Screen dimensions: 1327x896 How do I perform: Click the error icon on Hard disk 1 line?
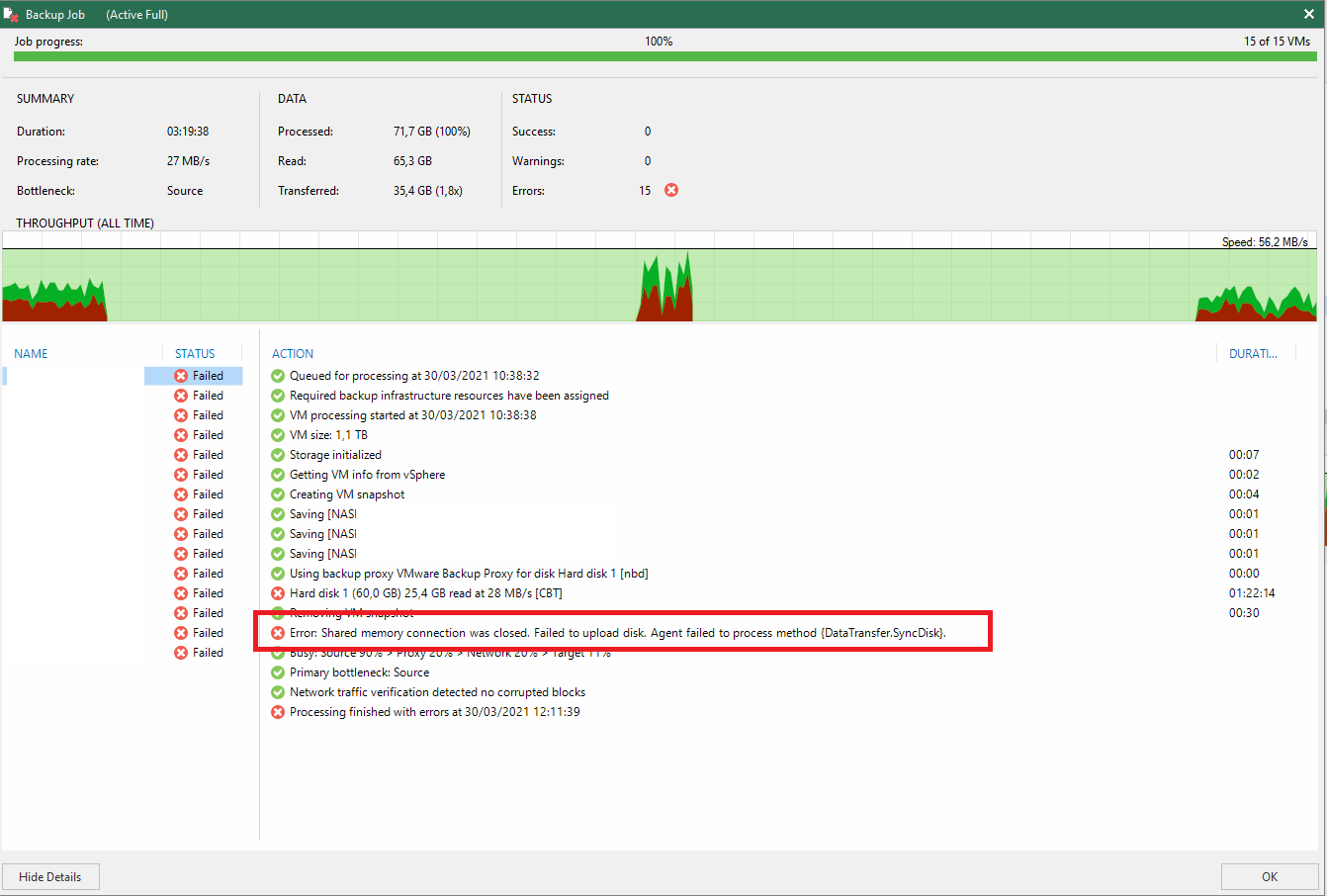coord(278,593)
